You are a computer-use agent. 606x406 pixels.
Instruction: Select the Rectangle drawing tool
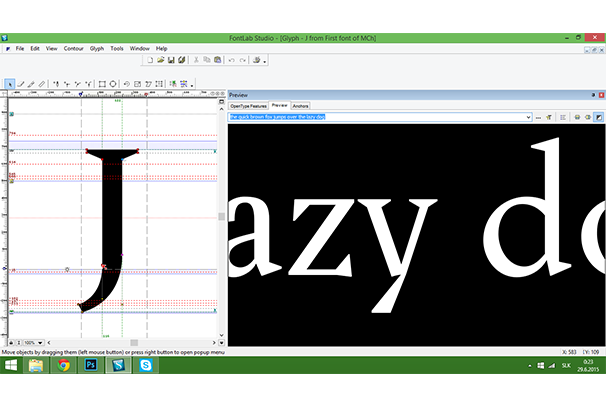pyautogui.click(x=101, y=84)
